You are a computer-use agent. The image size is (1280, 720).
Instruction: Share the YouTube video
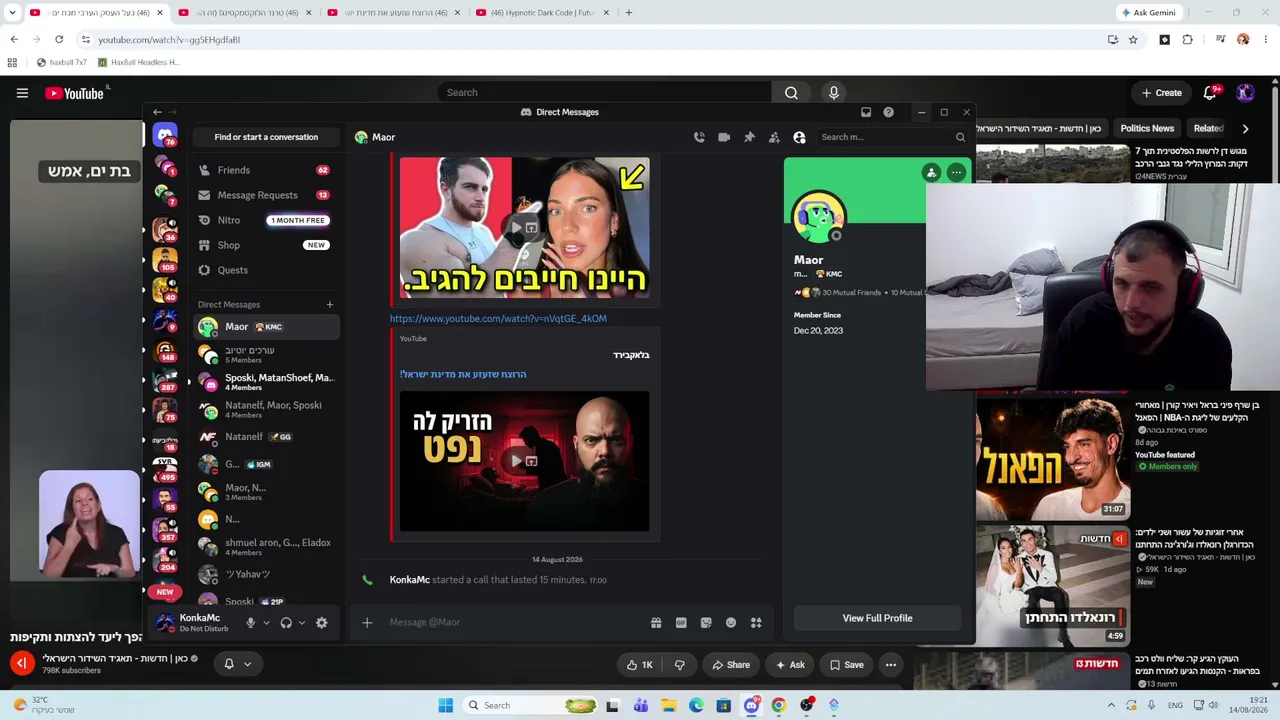(731, 665)
